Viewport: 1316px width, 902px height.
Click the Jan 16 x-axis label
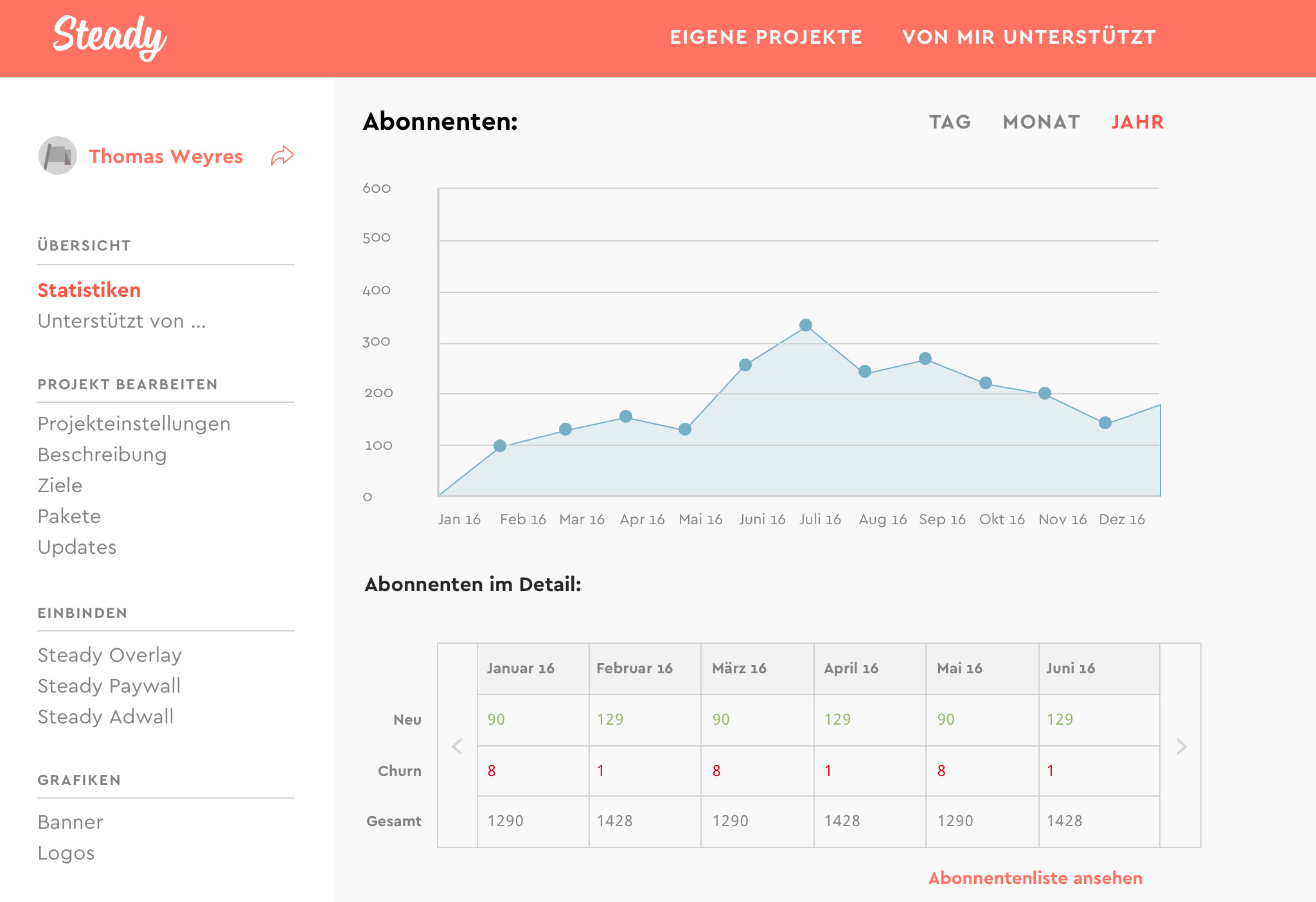pos(459,519)
